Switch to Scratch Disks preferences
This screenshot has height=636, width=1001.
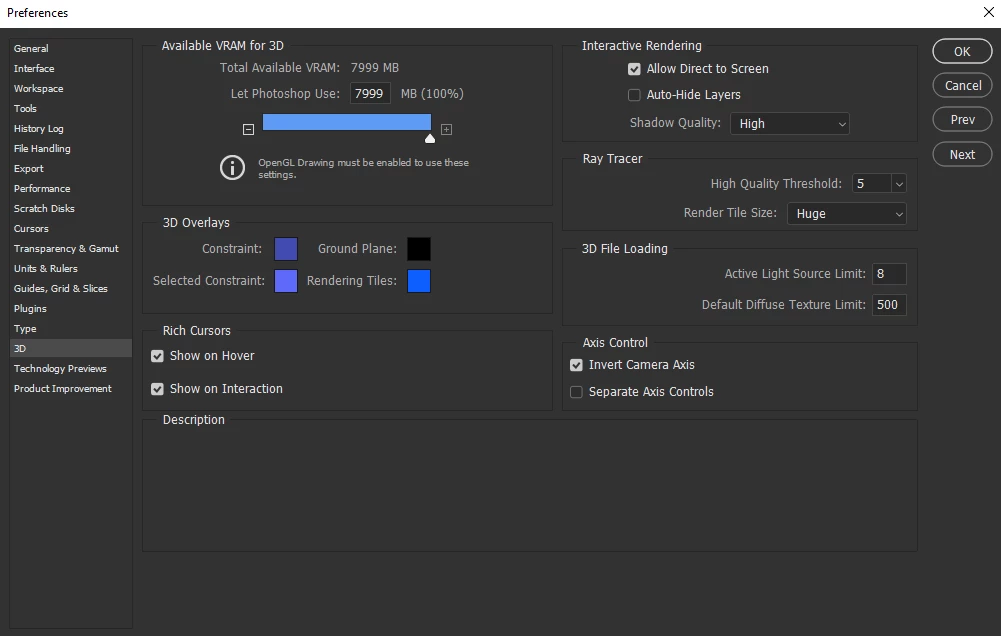[x=71, y=209]
